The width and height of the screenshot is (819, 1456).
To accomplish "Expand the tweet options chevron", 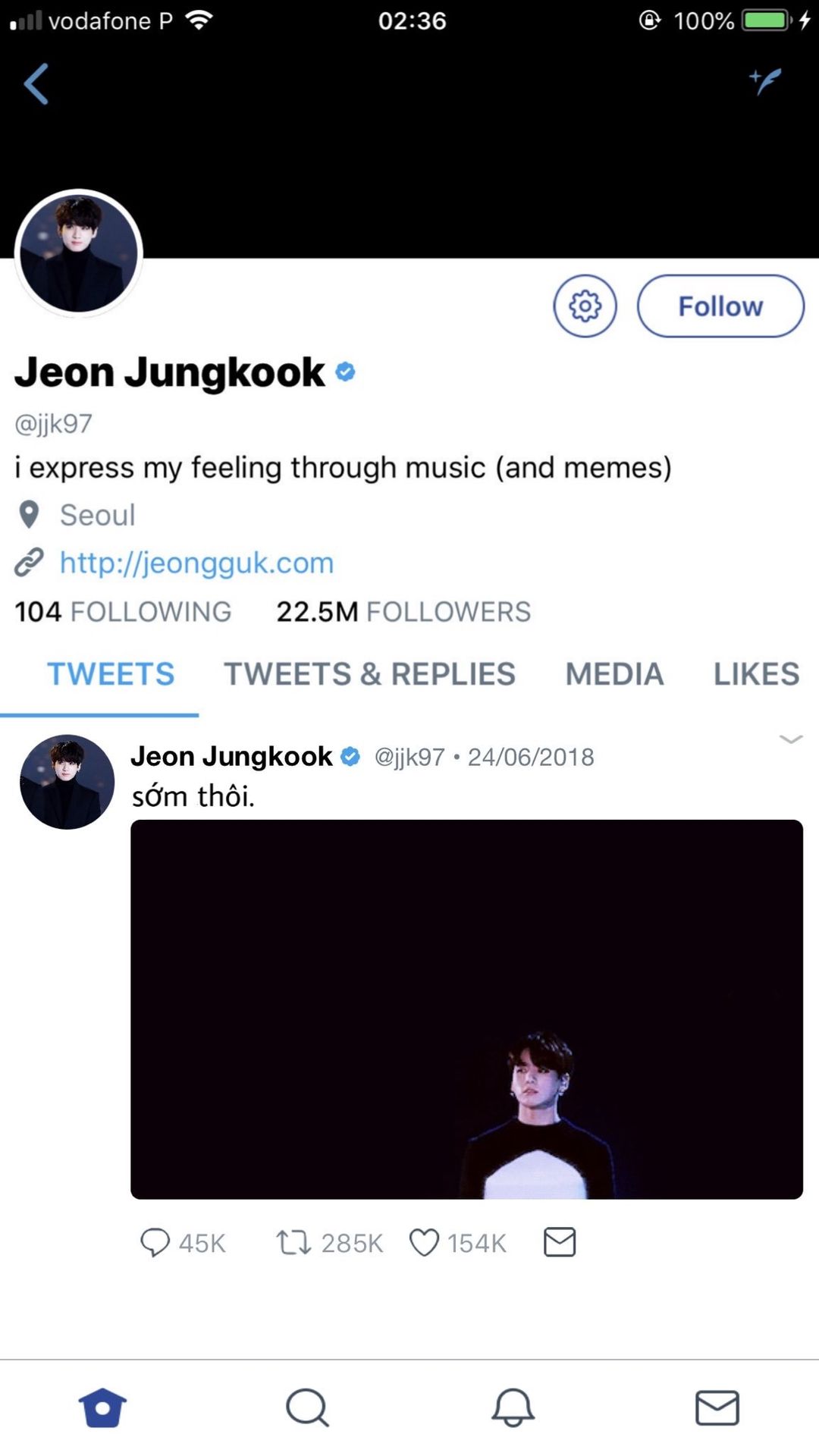I will [790, 739].
